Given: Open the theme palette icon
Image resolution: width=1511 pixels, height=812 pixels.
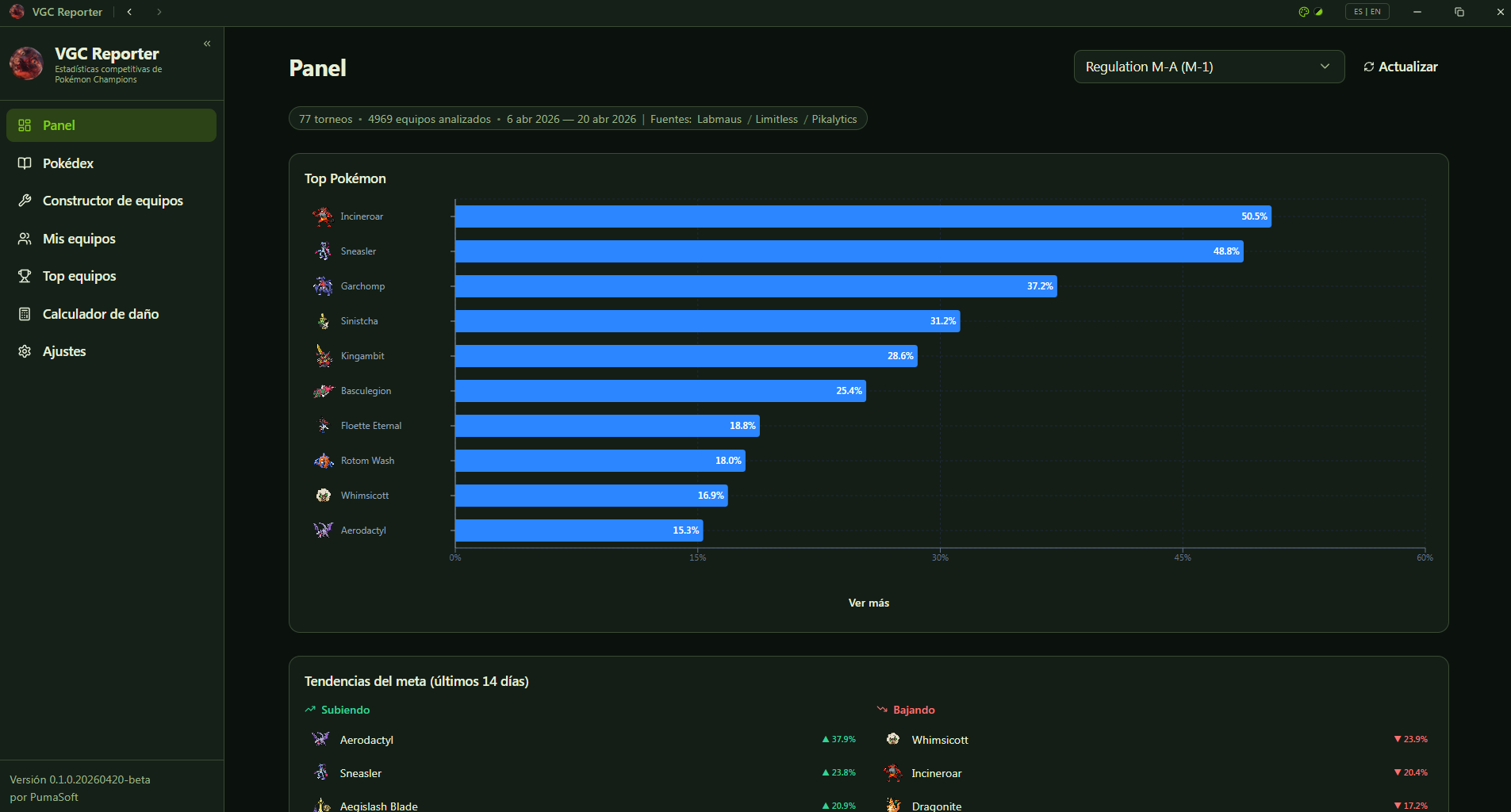Looking at the screenshot, I should tap(1303, 12).
